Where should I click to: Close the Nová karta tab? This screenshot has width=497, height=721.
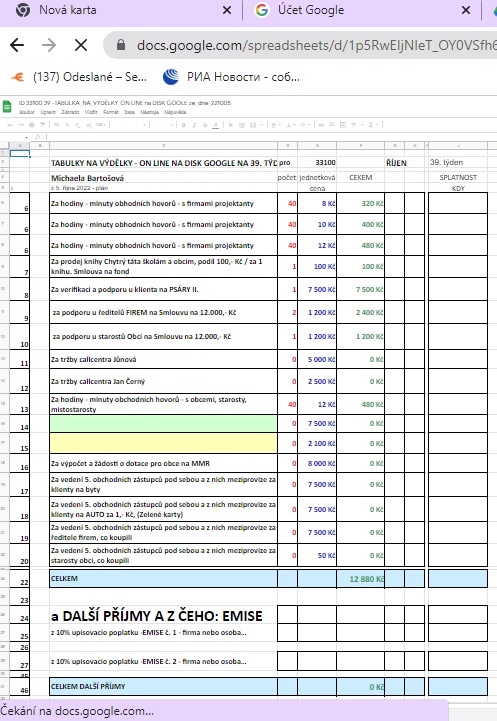click(x=227, y=10)
